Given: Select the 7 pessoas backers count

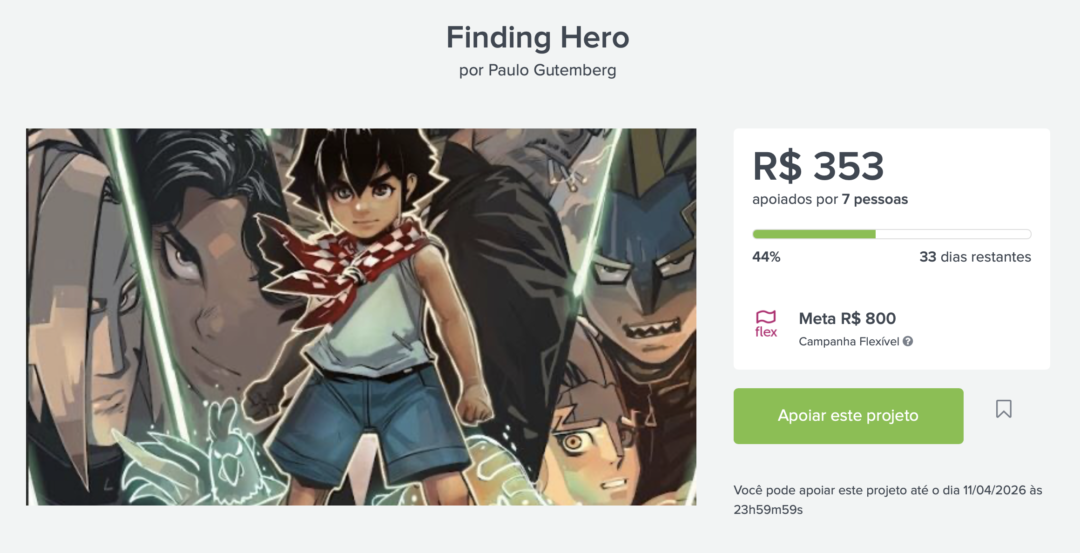Looking at the screenshot, I should click(875, 199).
